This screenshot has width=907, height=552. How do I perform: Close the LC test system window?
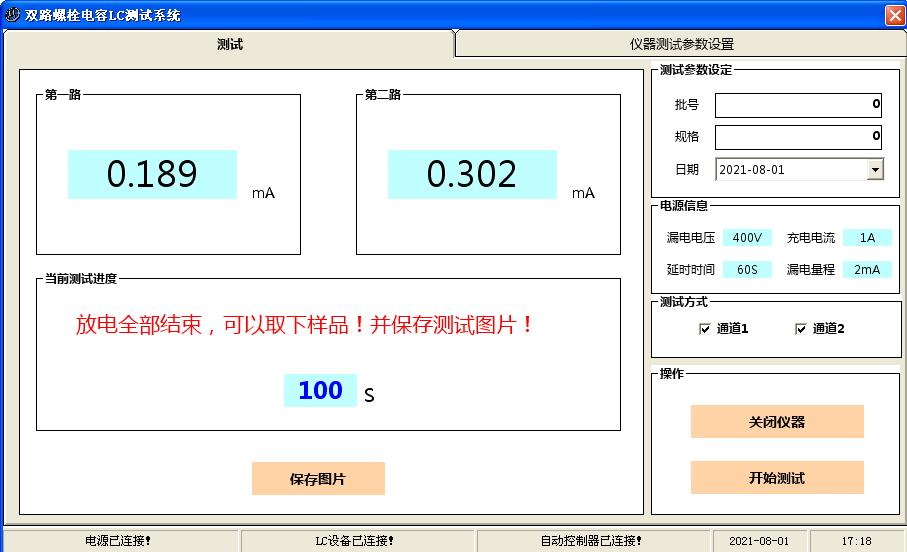[894, 15]
